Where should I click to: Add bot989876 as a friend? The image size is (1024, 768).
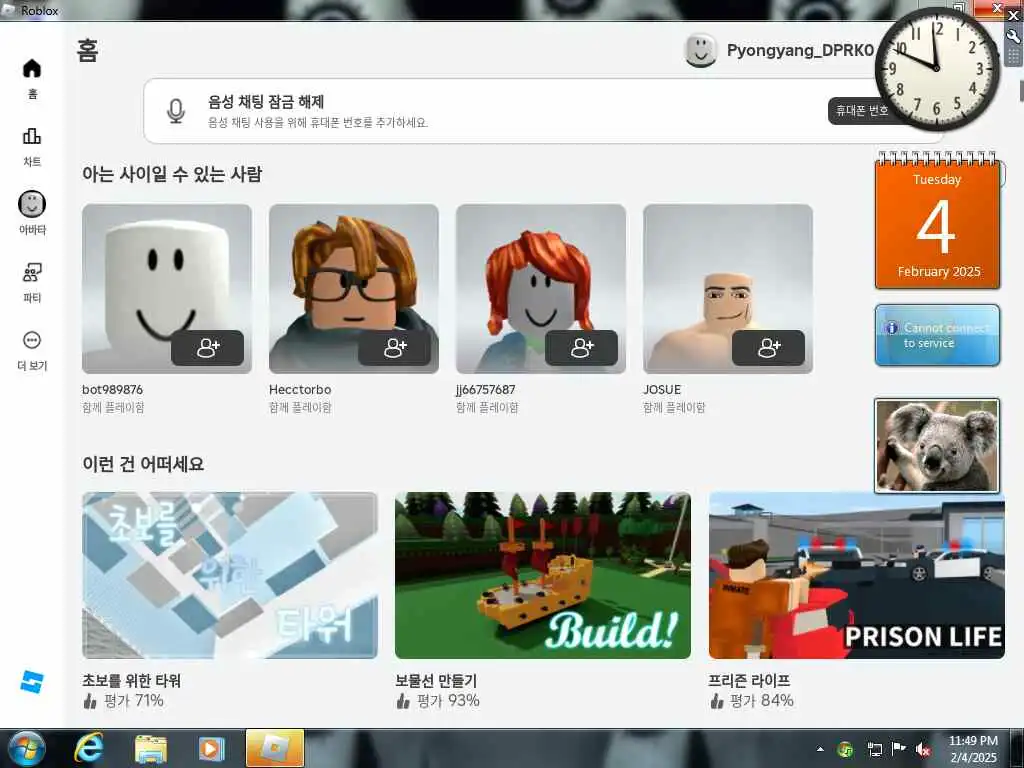coord(208,348)
